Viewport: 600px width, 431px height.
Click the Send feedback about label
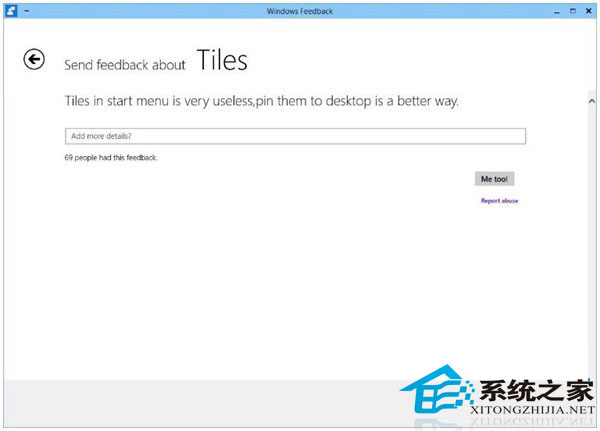[x=125, y=65]
